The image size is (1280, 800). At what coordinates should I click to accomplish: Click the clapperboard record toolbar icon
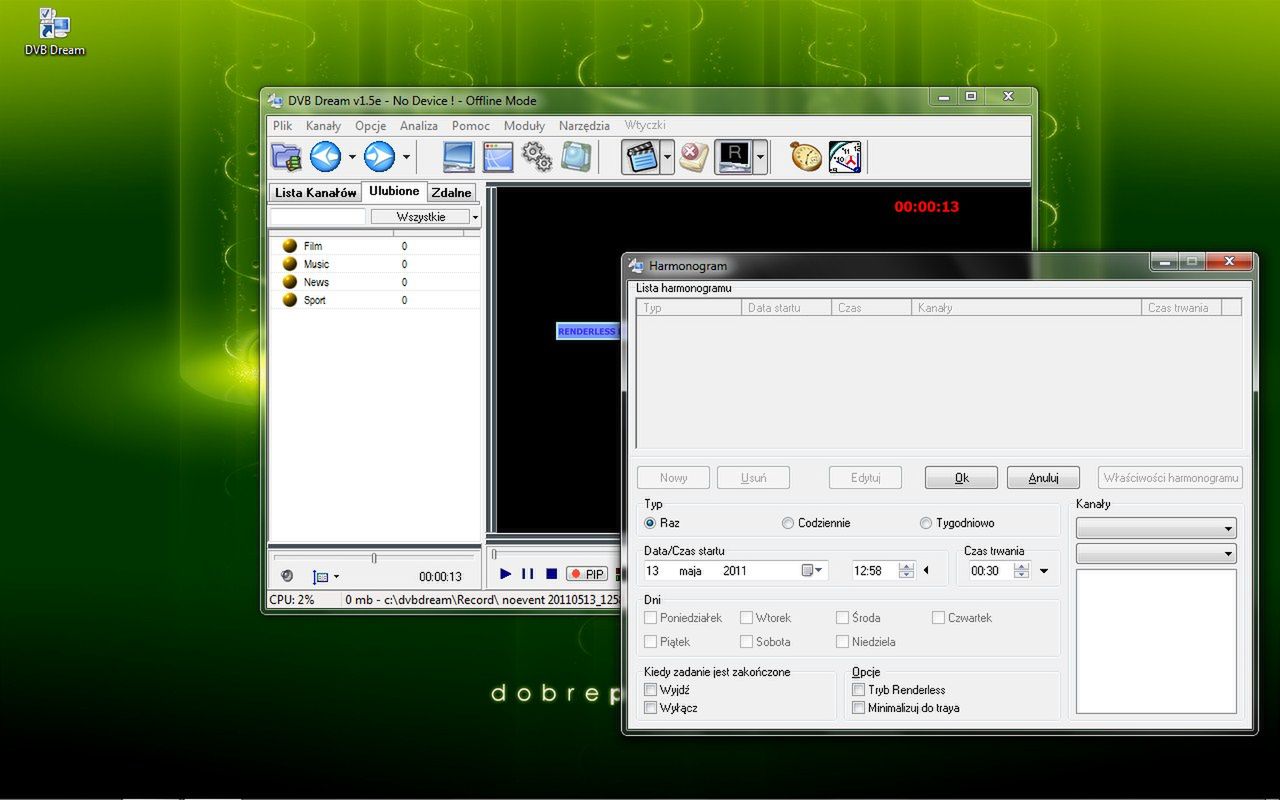[x=640, y=157]
